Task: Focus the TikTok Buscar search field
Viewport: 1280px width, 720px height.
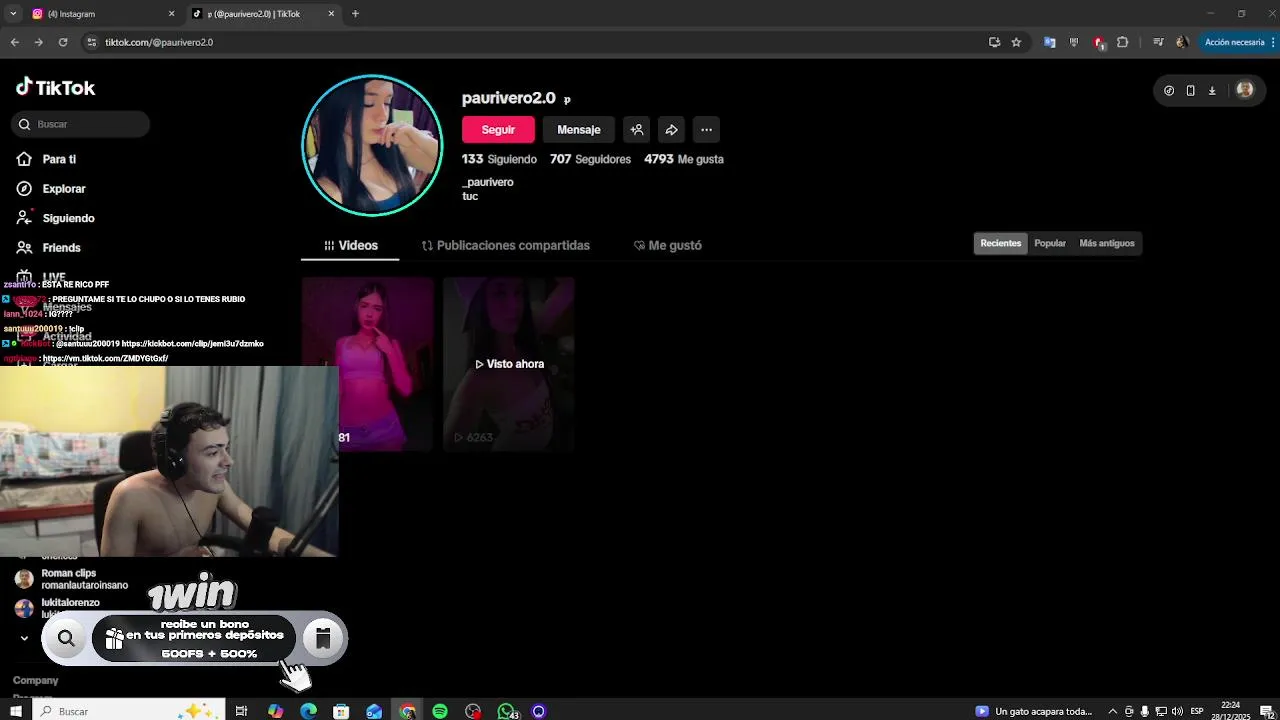Action: pos(81,124)
